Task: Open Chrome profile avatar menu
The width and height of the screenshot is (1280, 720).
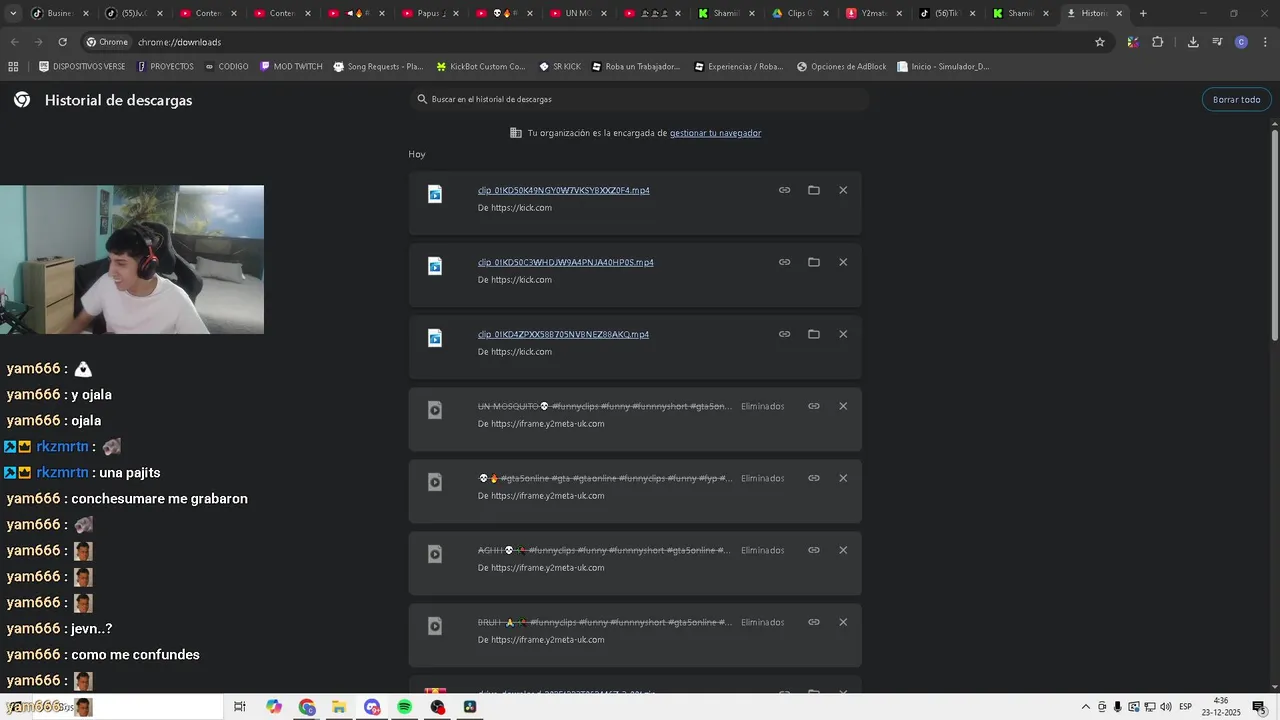Action: tap(1241, 42)
